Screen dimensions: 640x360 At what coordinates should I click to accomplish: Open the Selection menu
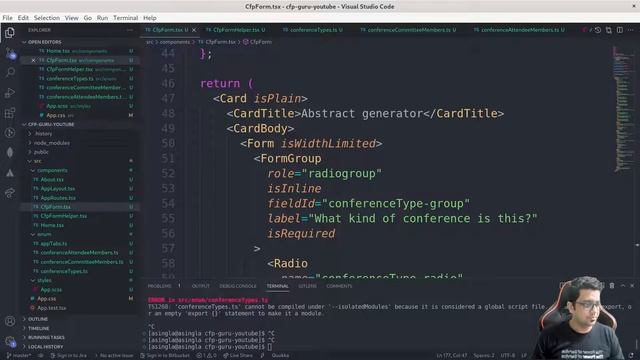coord(47,18)
